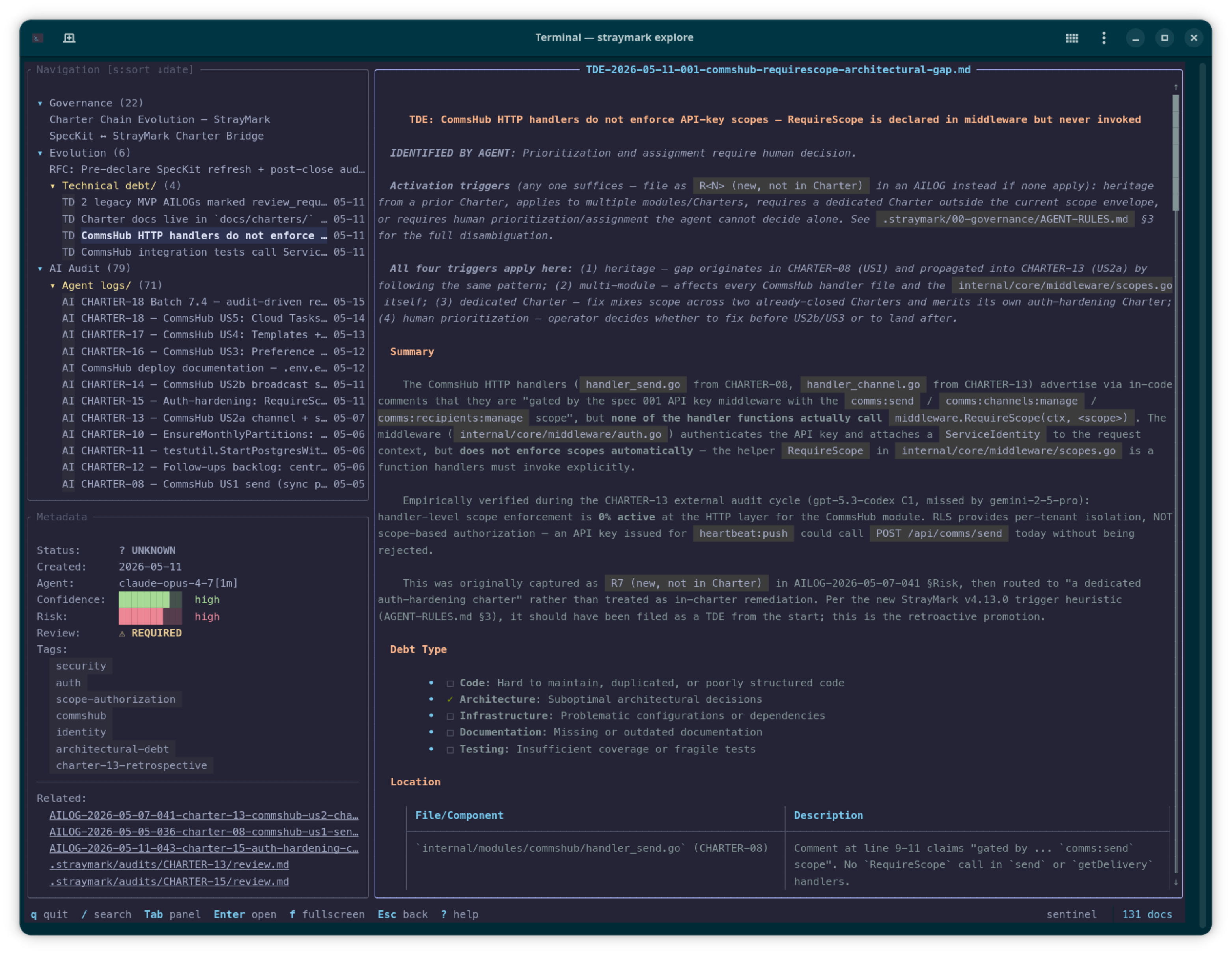Open CHARTER-12 Follow-ups backlog log
Image resolution: width=1232 pixels, height=955 pixels.
click(x=213, y=467)
